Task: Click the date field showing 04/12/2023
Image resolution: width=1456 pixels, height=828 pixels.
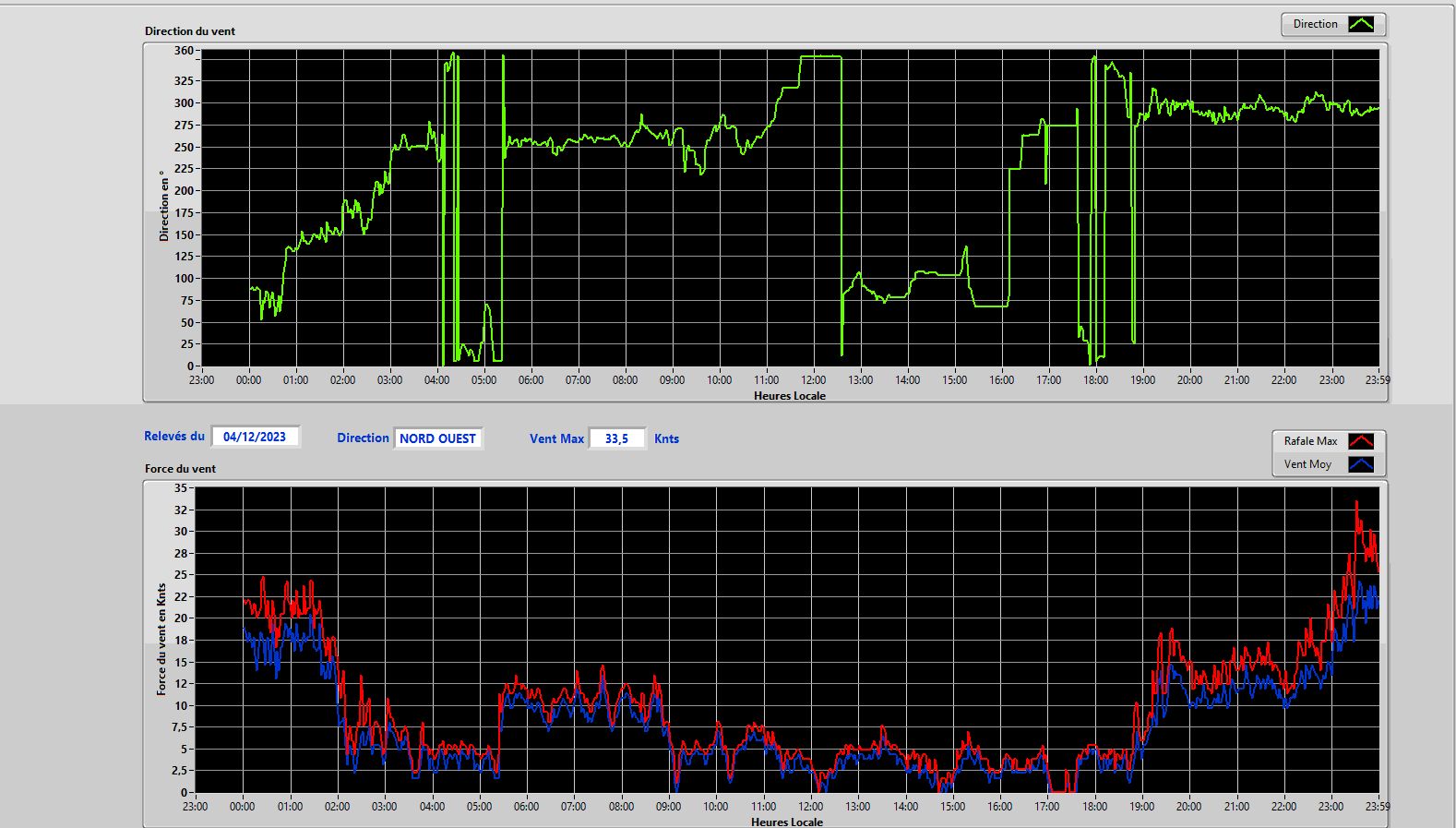Action: pyautogui.click(x=256, y=437)
